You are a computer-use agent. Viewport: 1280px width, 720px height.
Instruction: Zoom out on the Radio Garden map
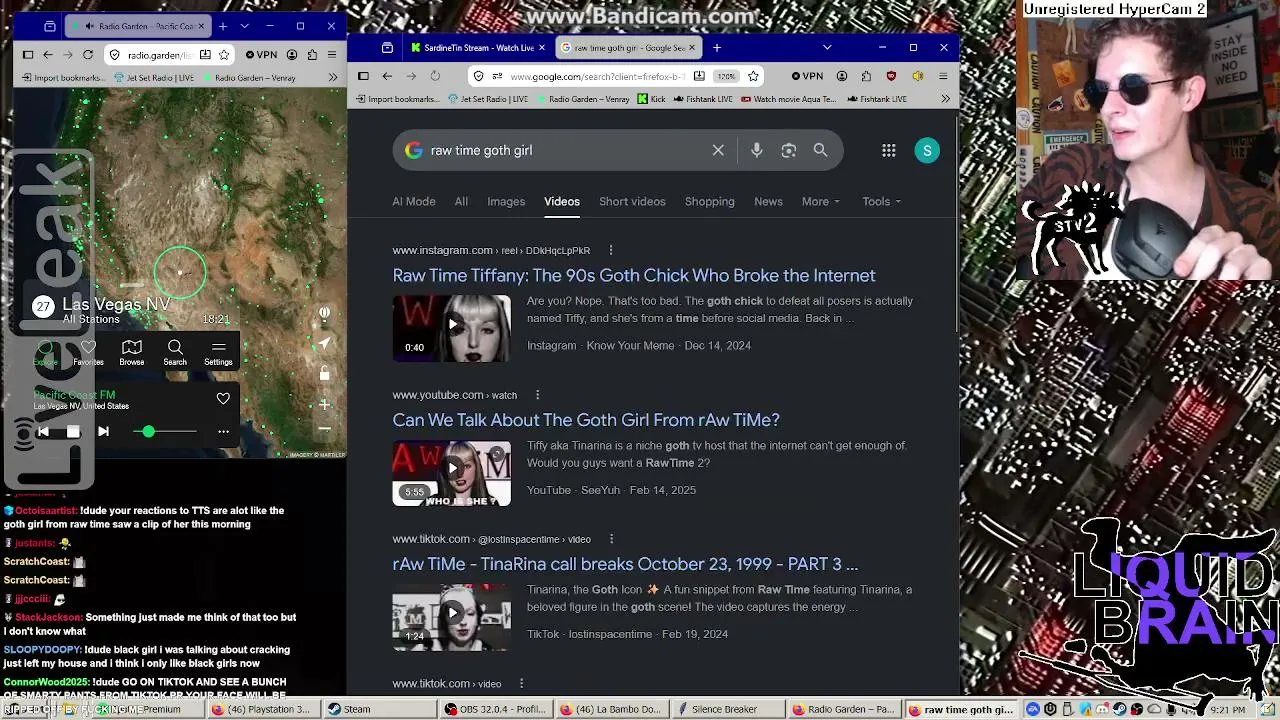[x=324, y=429]
